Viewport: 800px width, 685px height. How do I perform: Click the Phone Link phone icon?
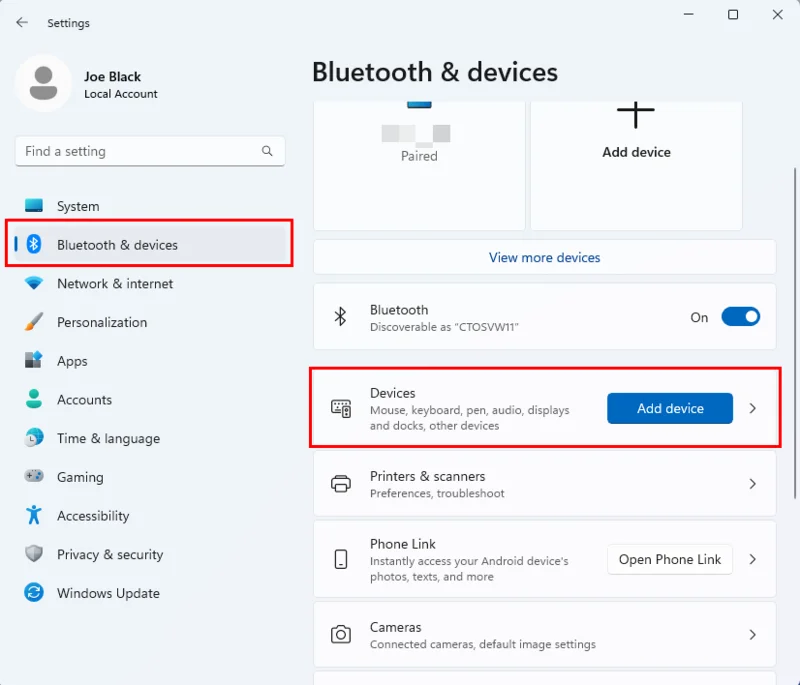click(x=341, y=559)
